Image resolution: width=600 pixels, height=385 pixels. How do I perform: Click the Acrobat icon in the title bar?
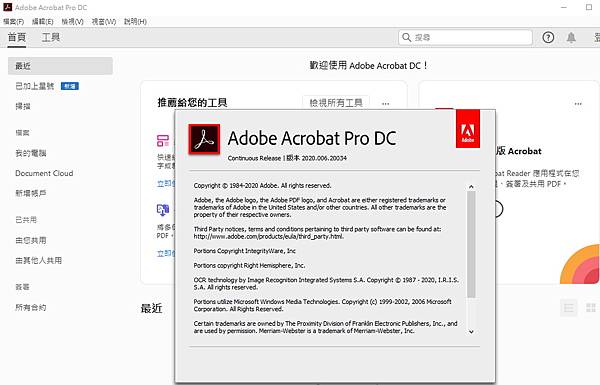click(7, 7)
